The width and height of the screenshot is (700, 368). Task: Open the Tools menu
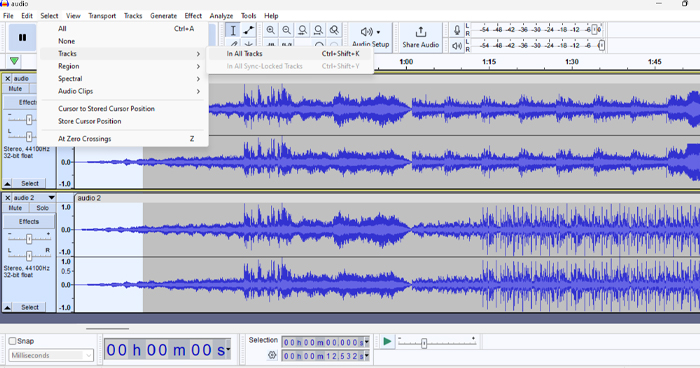coord(249,16)
